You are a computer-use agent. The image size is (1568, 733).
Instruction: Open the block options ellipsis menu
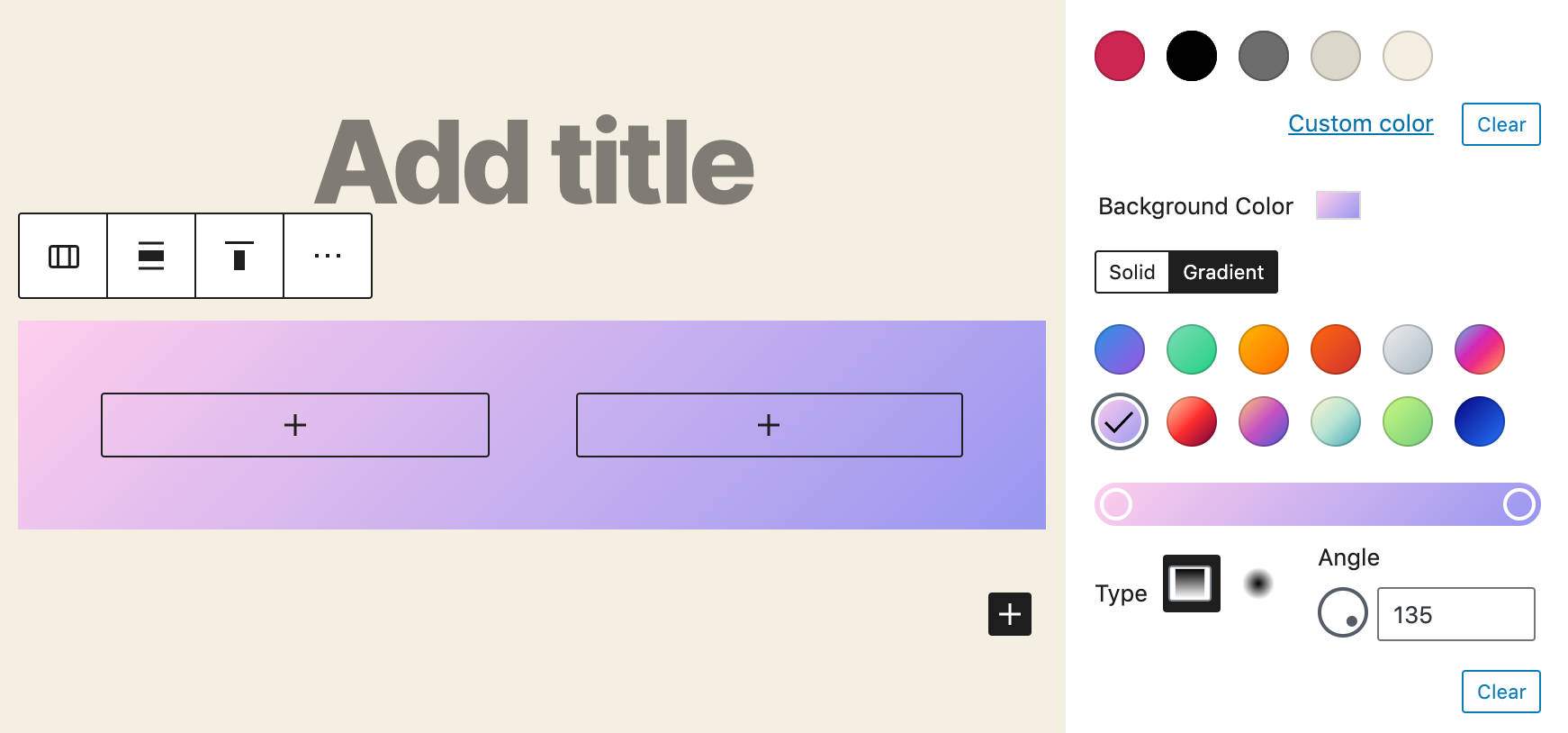328,256
